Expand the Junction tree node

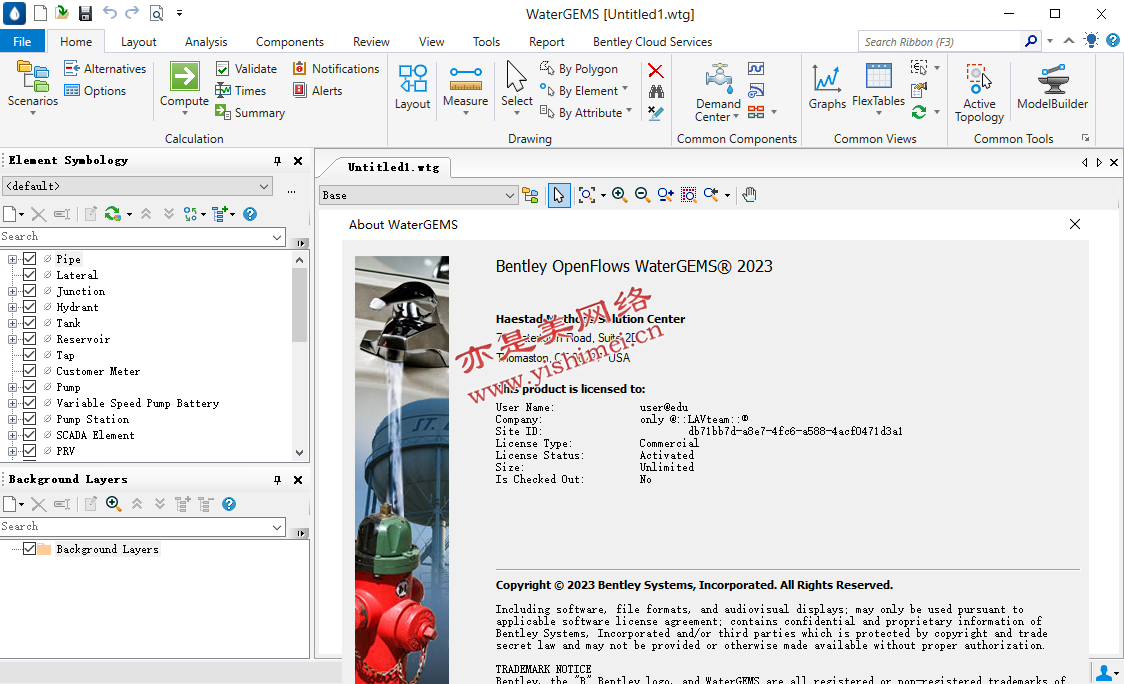click(x=12, y=291)
